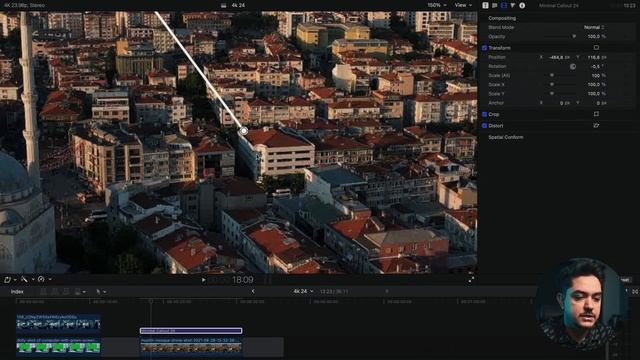Adjust the Scale Y slider

(x=561, y=93)
